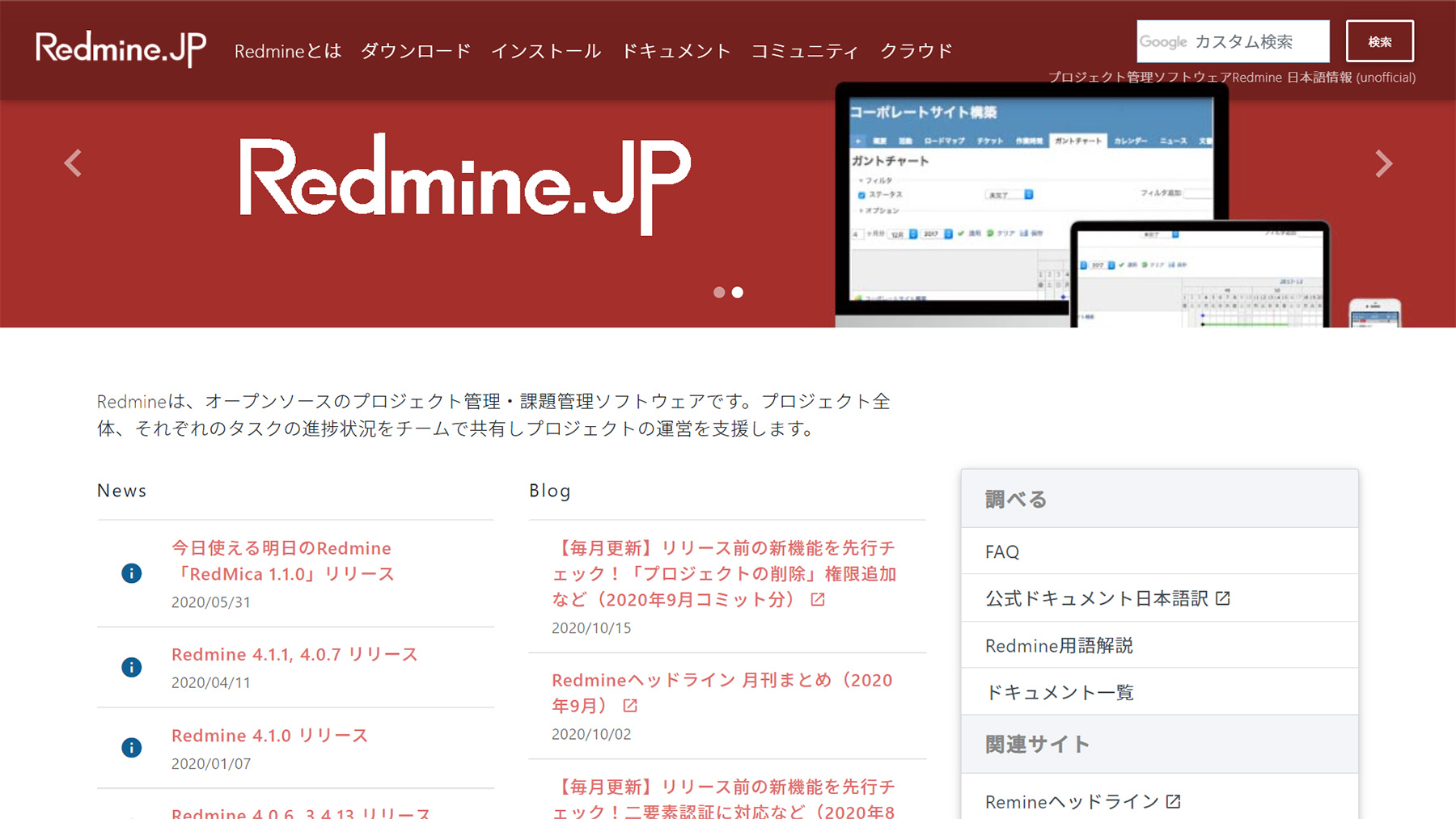Image resolution: width=1456 pixels, height=819 pixels.
Task: Open news Redmine 4.1.1, 4.0.7 リリース
Action: pos(294,654)
